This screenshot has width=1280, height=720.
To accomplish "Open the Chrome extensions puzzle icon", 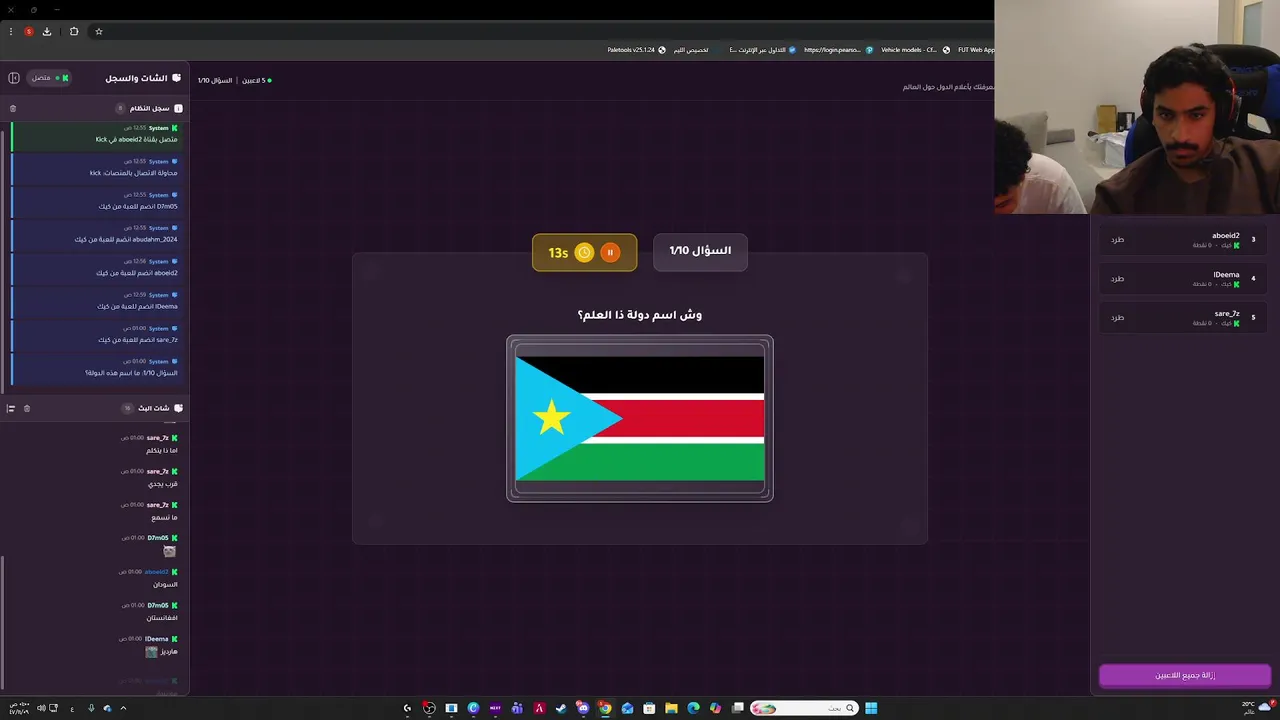I will (x=74, y=32).
